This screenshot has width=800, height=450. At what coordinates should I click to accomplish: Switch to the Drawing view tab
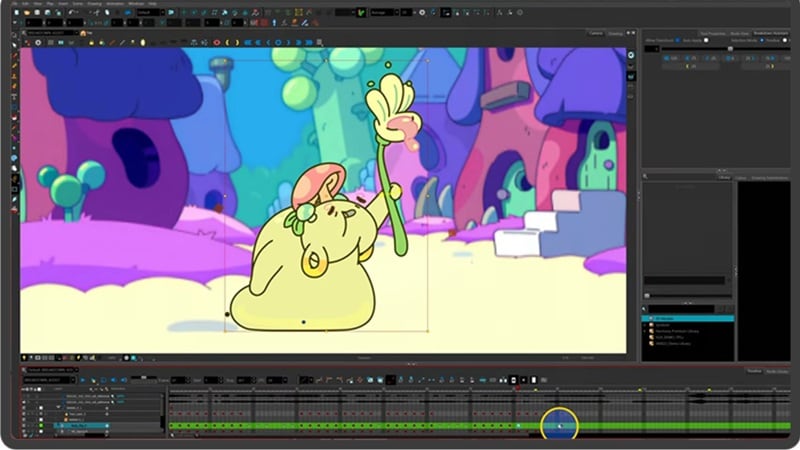click(x=615, y=34)
